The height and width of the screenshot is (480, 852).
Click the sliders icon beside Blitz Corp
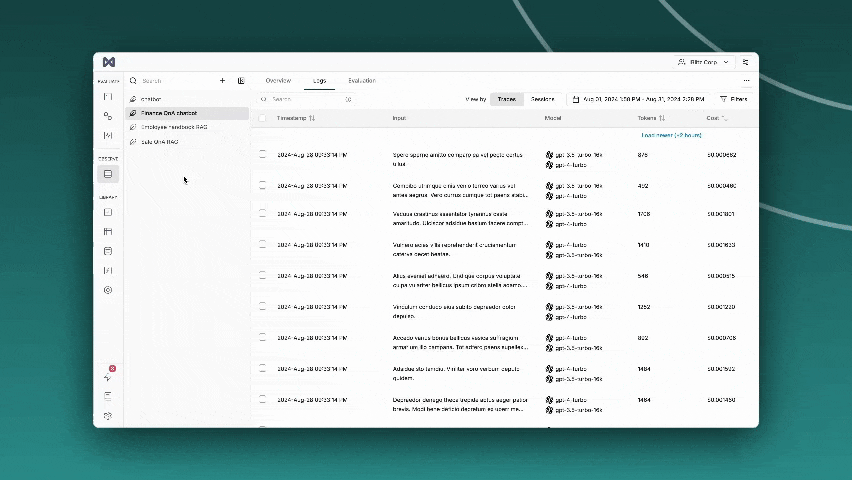[x=746, y=62]
